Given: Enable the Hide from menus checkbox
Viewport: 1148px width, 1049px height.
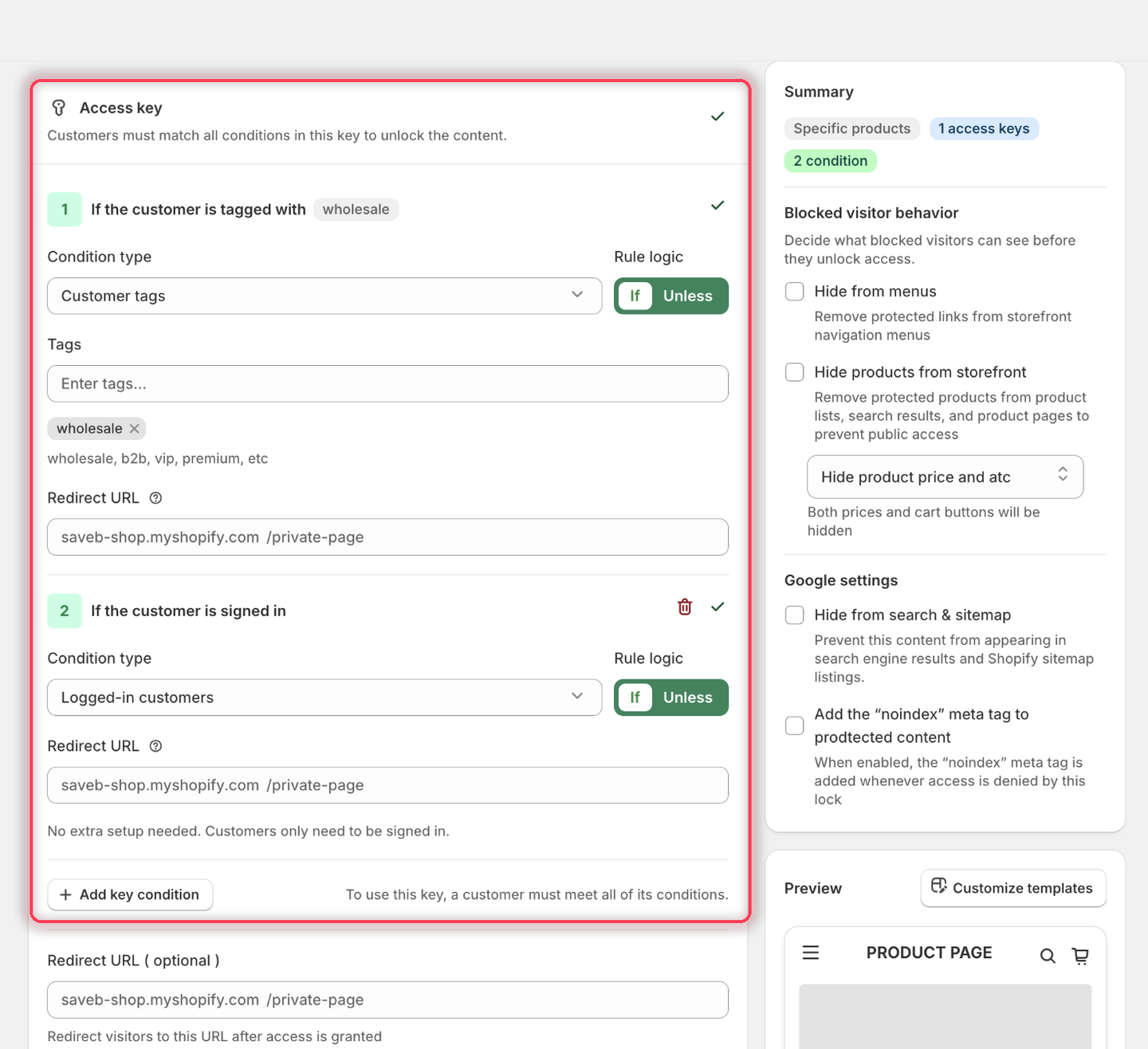Looking at the screenshot, I should (x=795, y=291).
